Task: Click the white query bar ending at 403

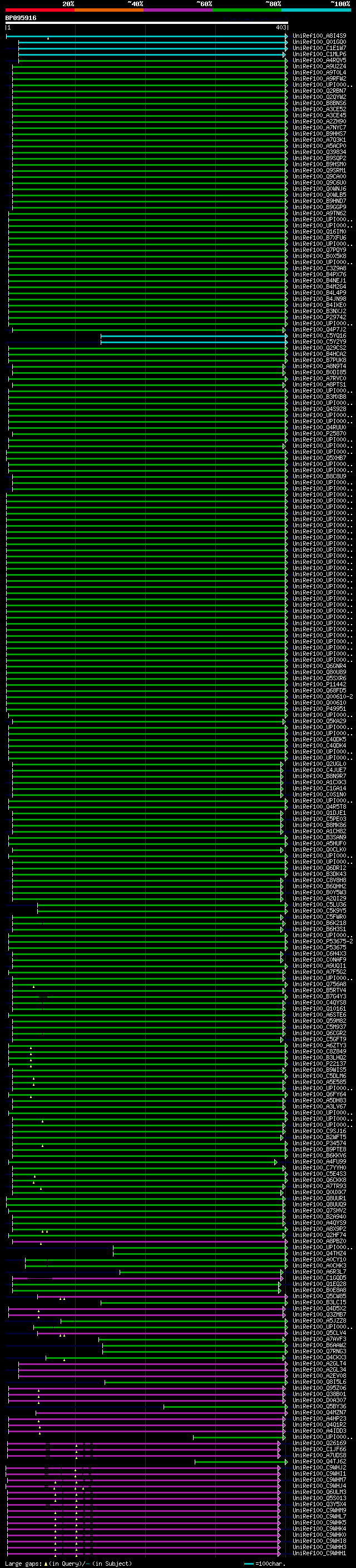Action: (147, 22)
